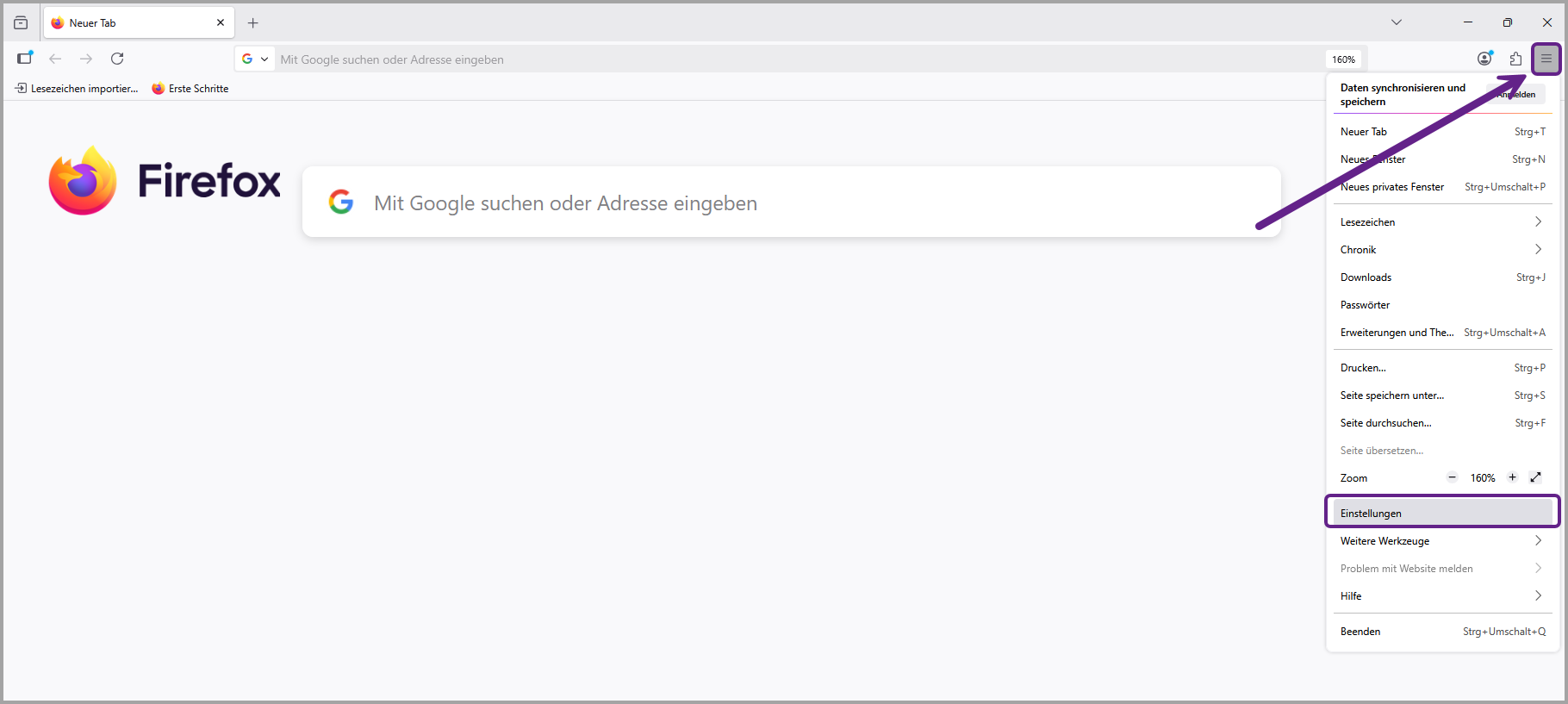The width and height of the screenshot is (1568, 704).
Task: Enter full screen from Zoom row
Action: [x=1535, y=477]
